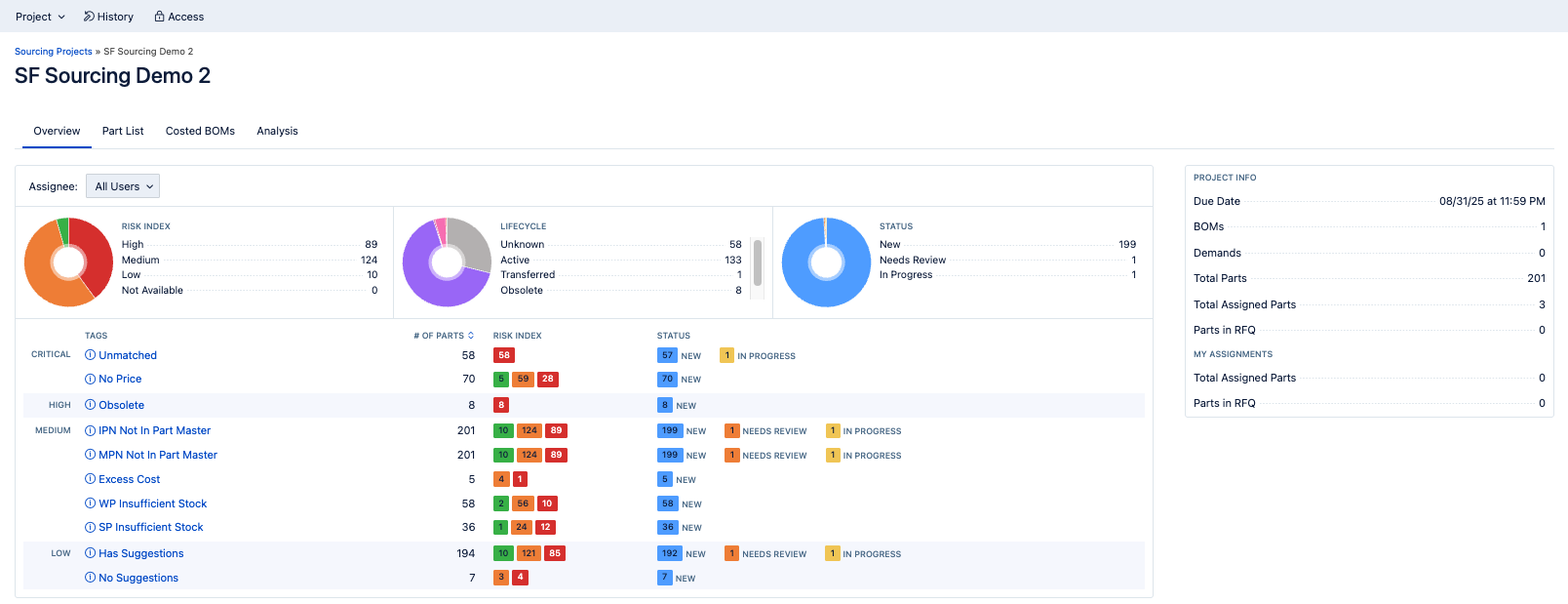Expand the Project menu dropdown
The image size is (1568, 604).
click(x=40, y=17)
